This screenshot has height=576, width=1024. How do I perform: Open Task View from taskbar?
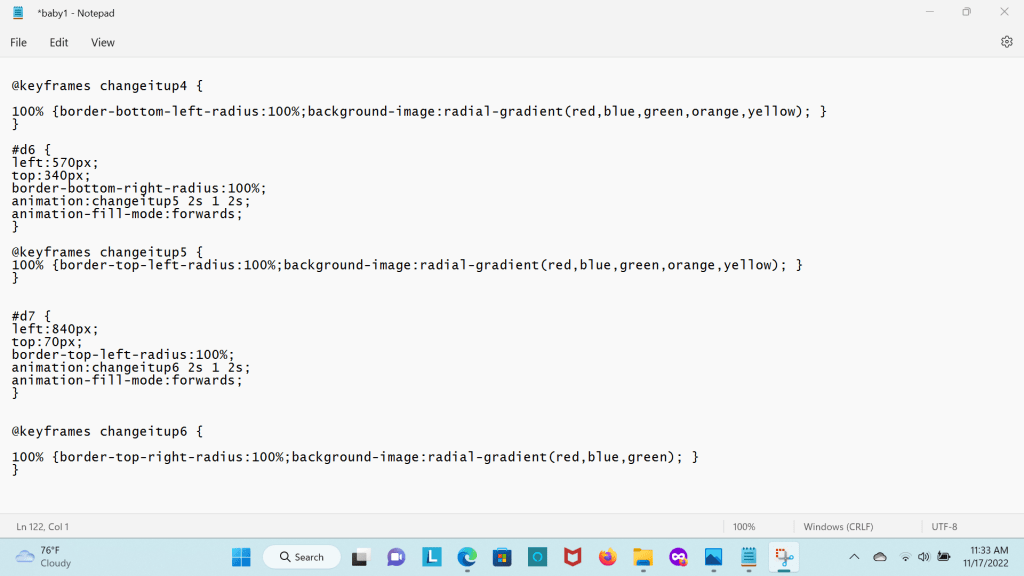(x=361, y=557)
